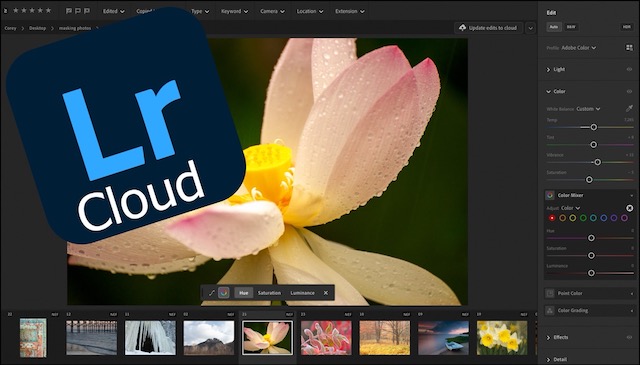Open the profile browser grid icon
640x365 pixels.
629,48
